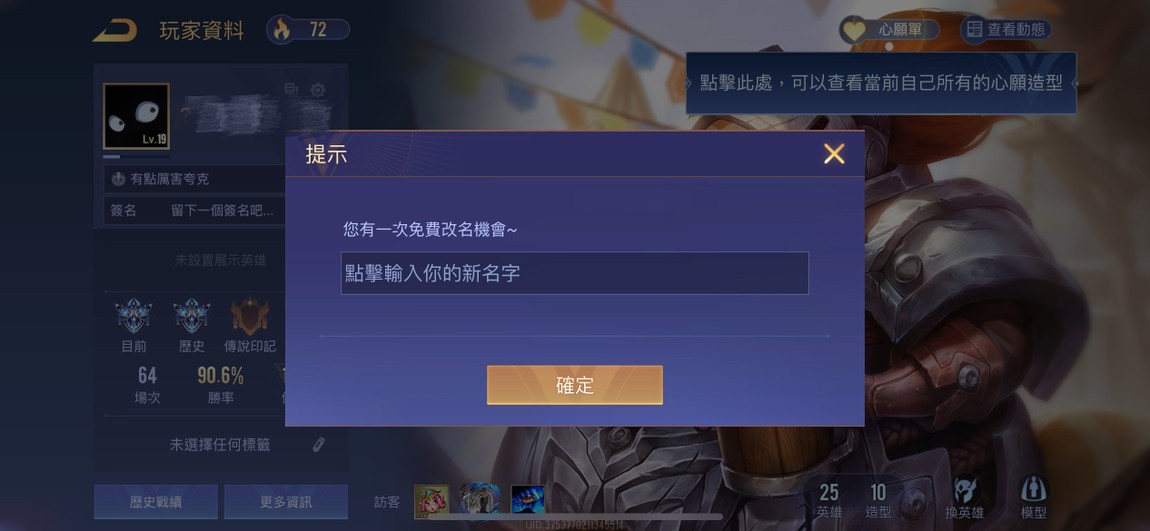Close the 提示 dialog with X
This screenshot has height=531, width=1150.
[834, 154]
